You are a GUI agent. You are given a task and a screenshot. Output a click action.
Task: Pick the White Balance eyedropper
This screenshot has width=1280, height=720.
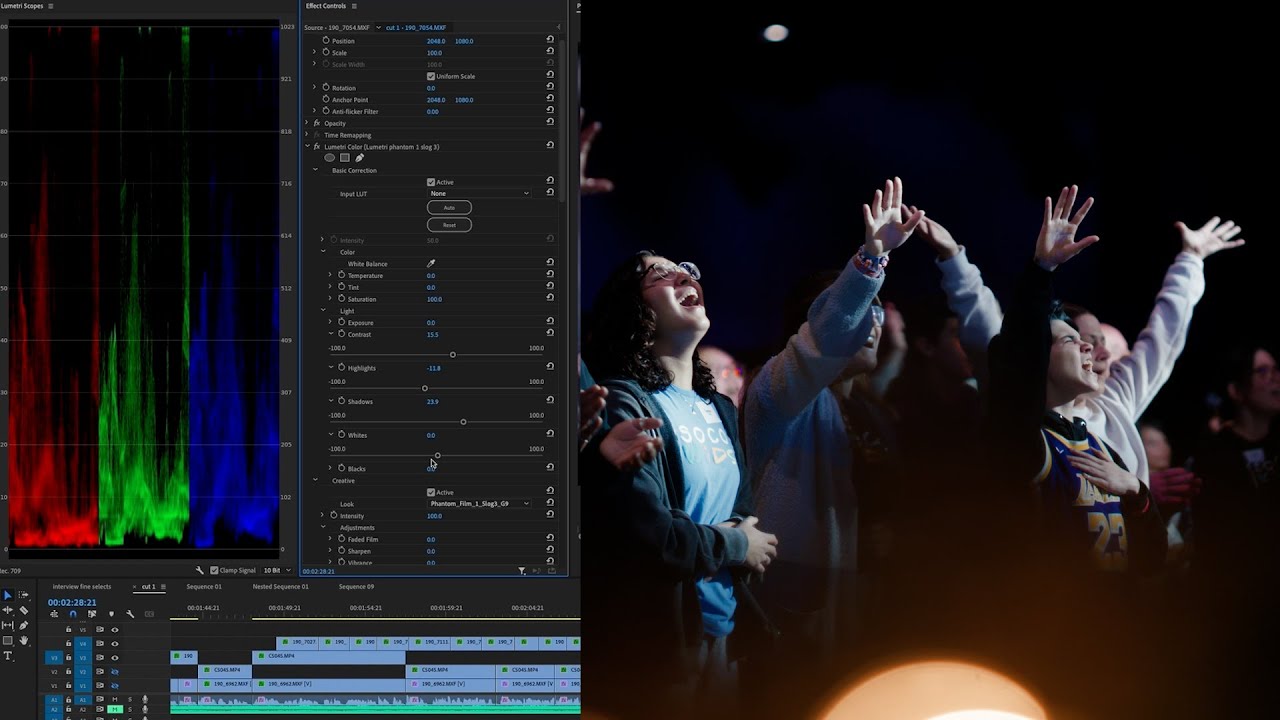(431, 263)
